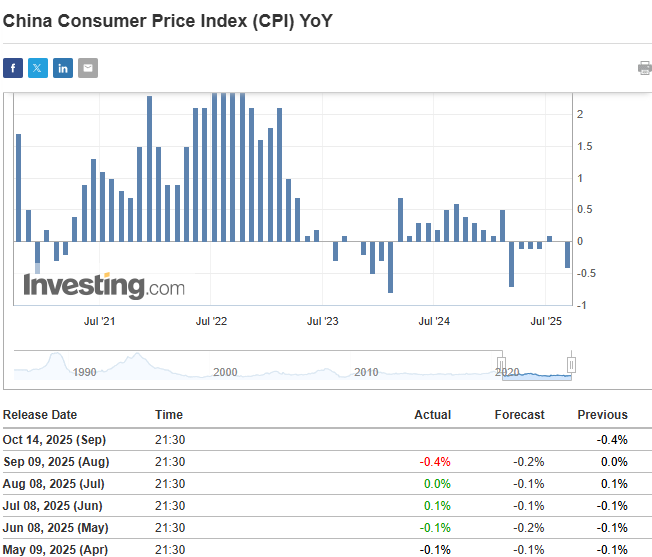Viewport: 652px width, 557px height.
Task: Click the page title China Consumer Price Index
Action: click(168, 19)
